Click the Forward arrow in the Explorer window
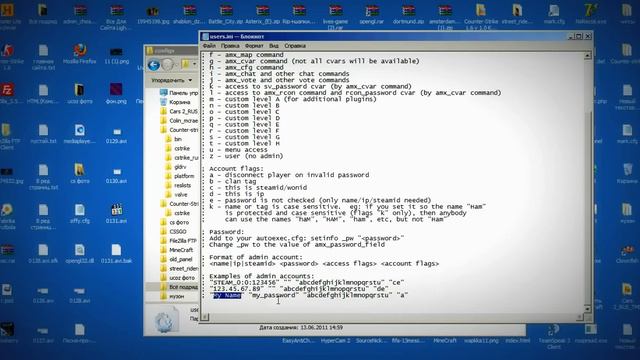The image size is (640, 360). point(168,65)
